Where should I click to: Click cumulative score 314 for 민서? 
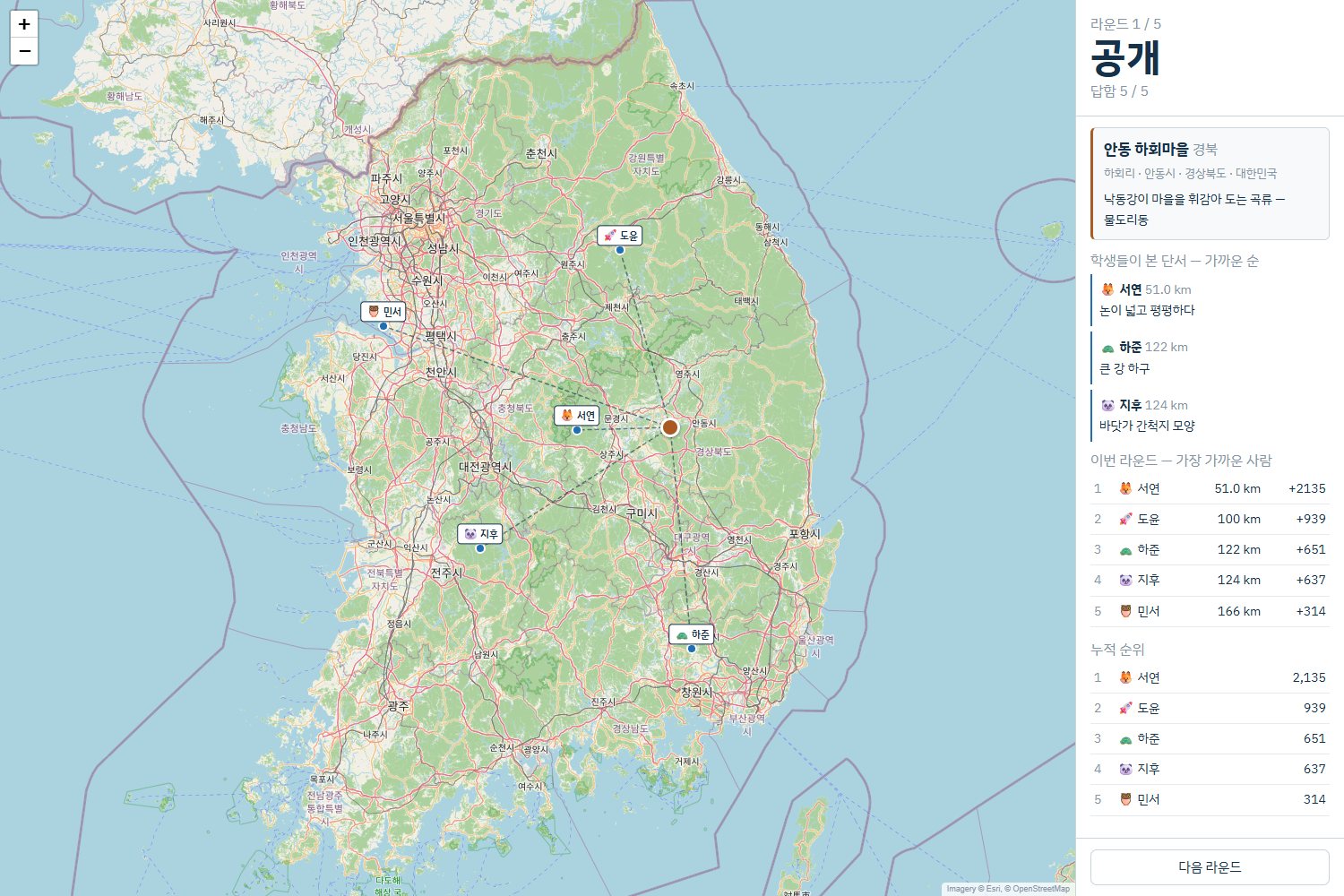1314,799
